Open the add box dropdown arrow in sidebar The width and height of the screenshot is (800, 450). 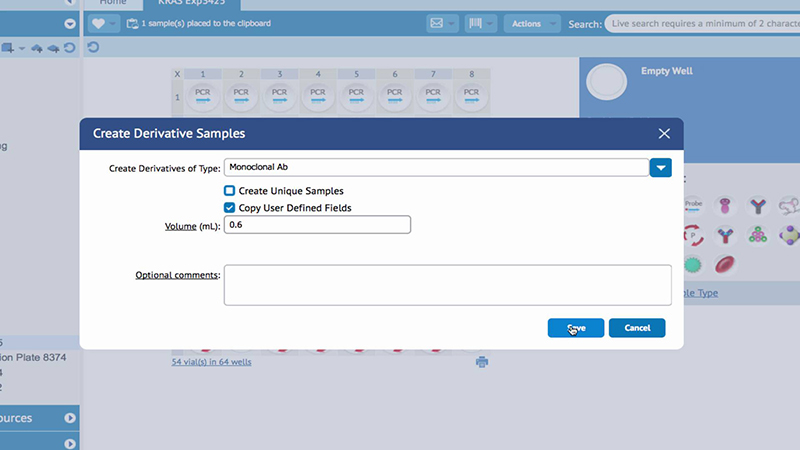tap(21, 48)
